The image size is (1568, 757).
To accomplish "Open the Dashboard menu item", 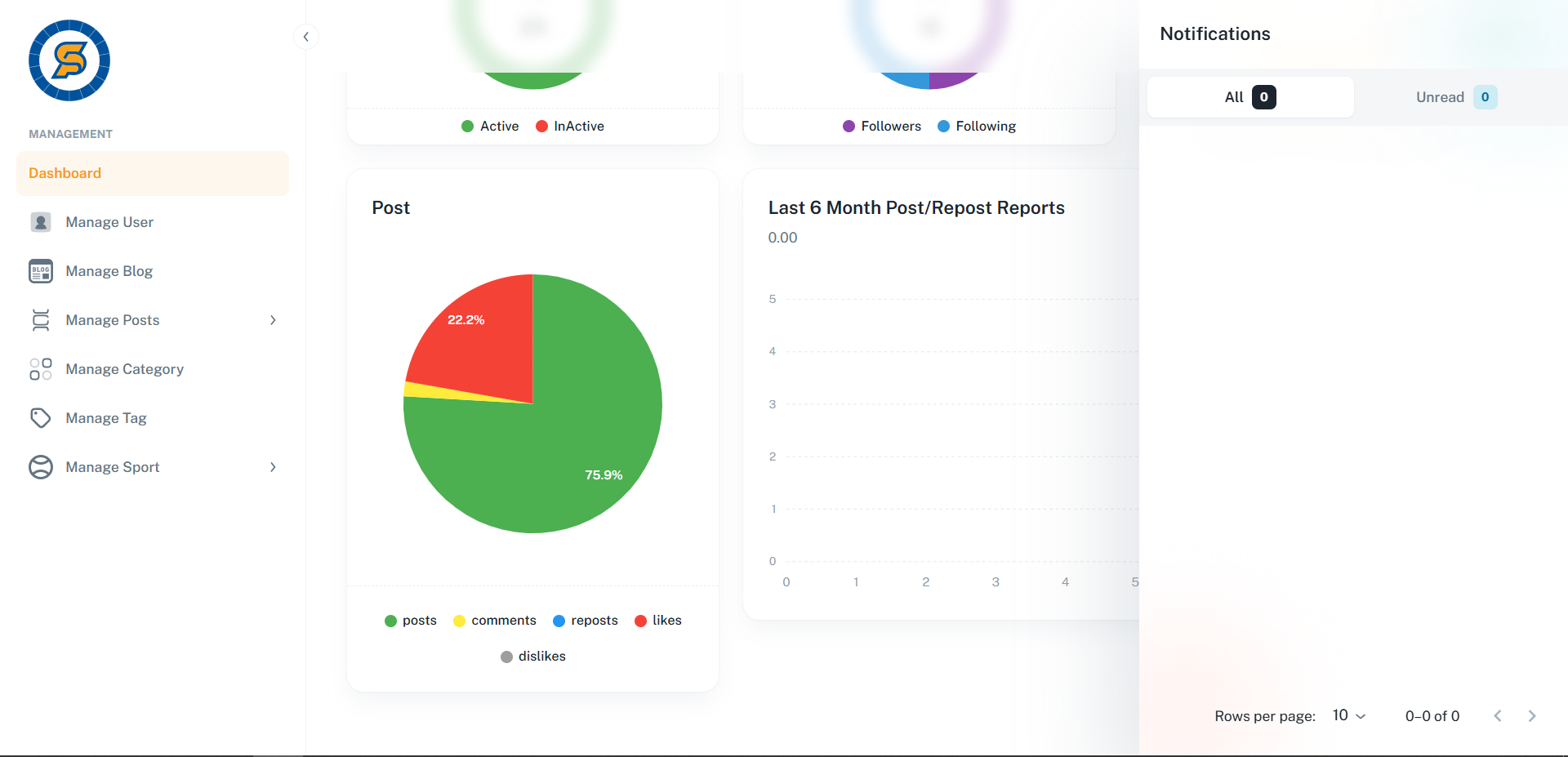I will pos(152,173).
